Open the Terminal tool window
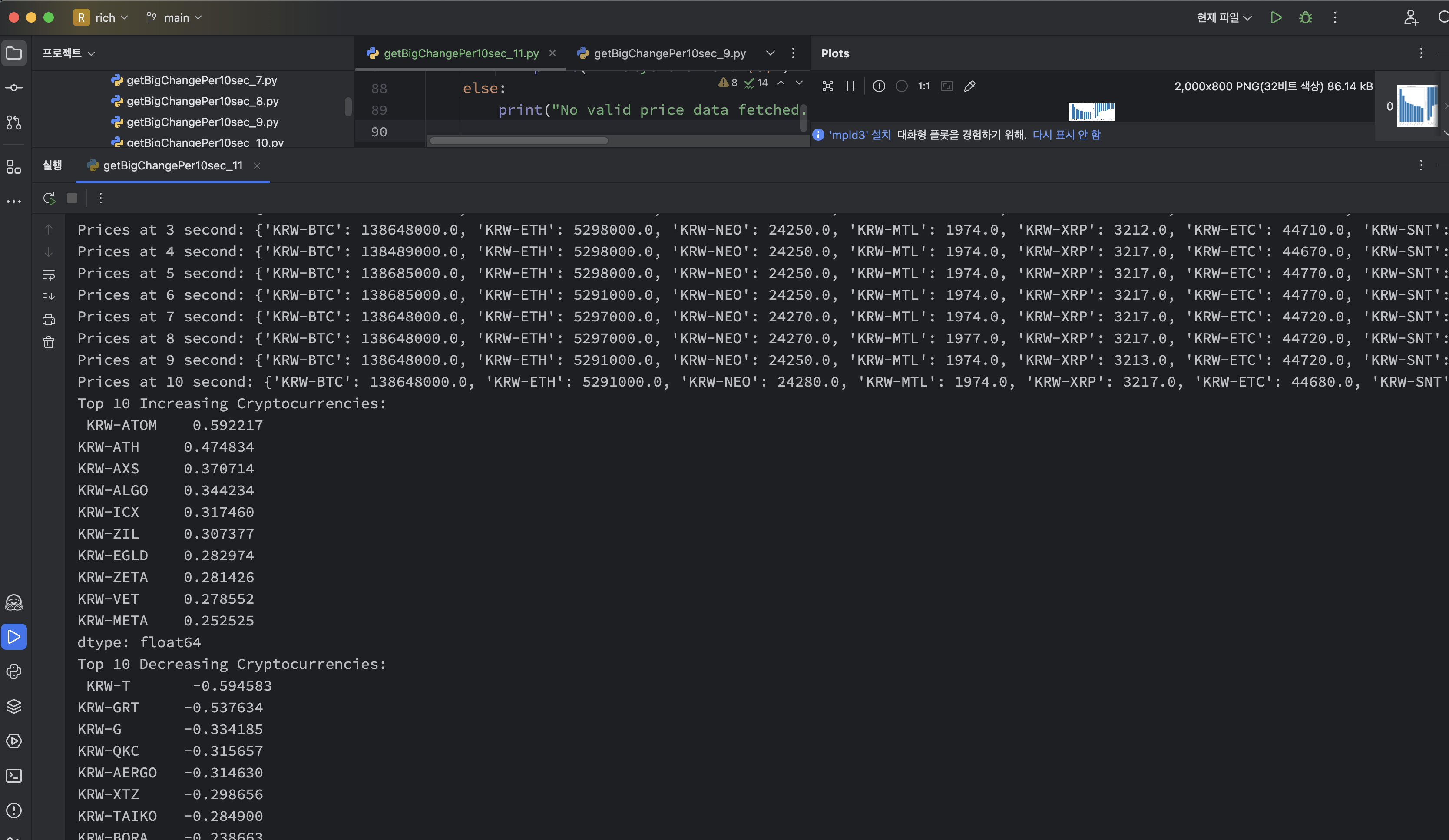 pyautogui.click(x=14, y=776)
